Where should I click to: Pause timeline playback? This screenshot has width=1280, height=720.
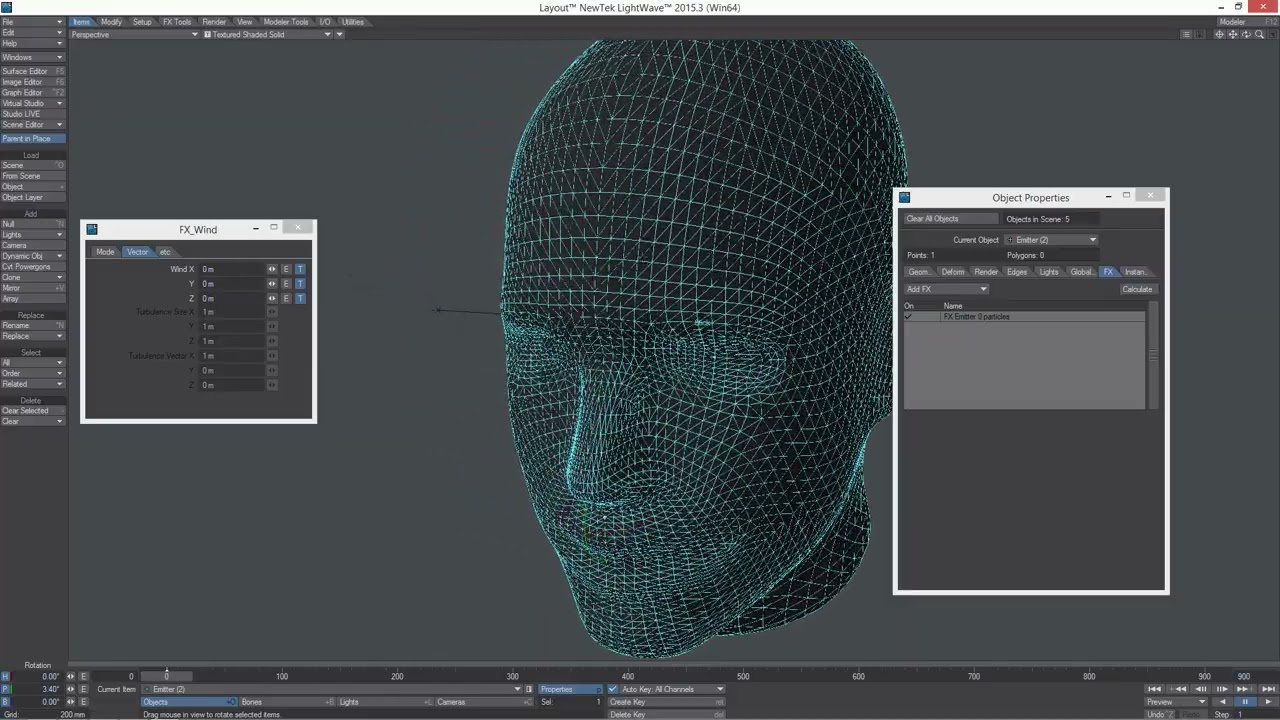1245,702
